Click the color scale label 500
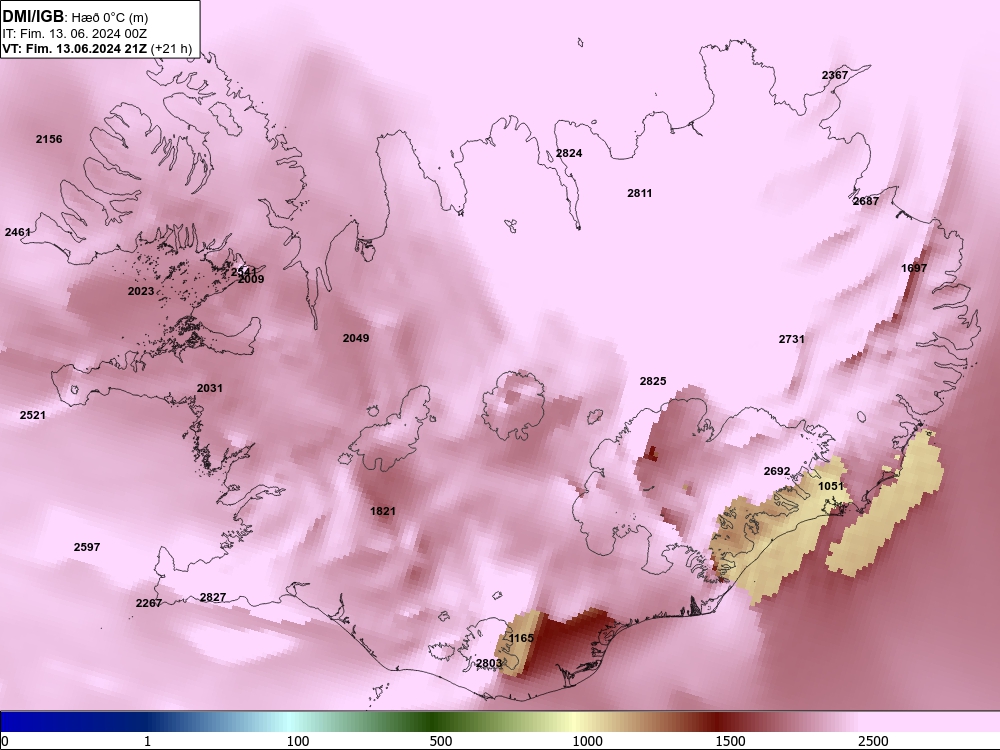Viewport: 1000px width, 750px height. 441,741
